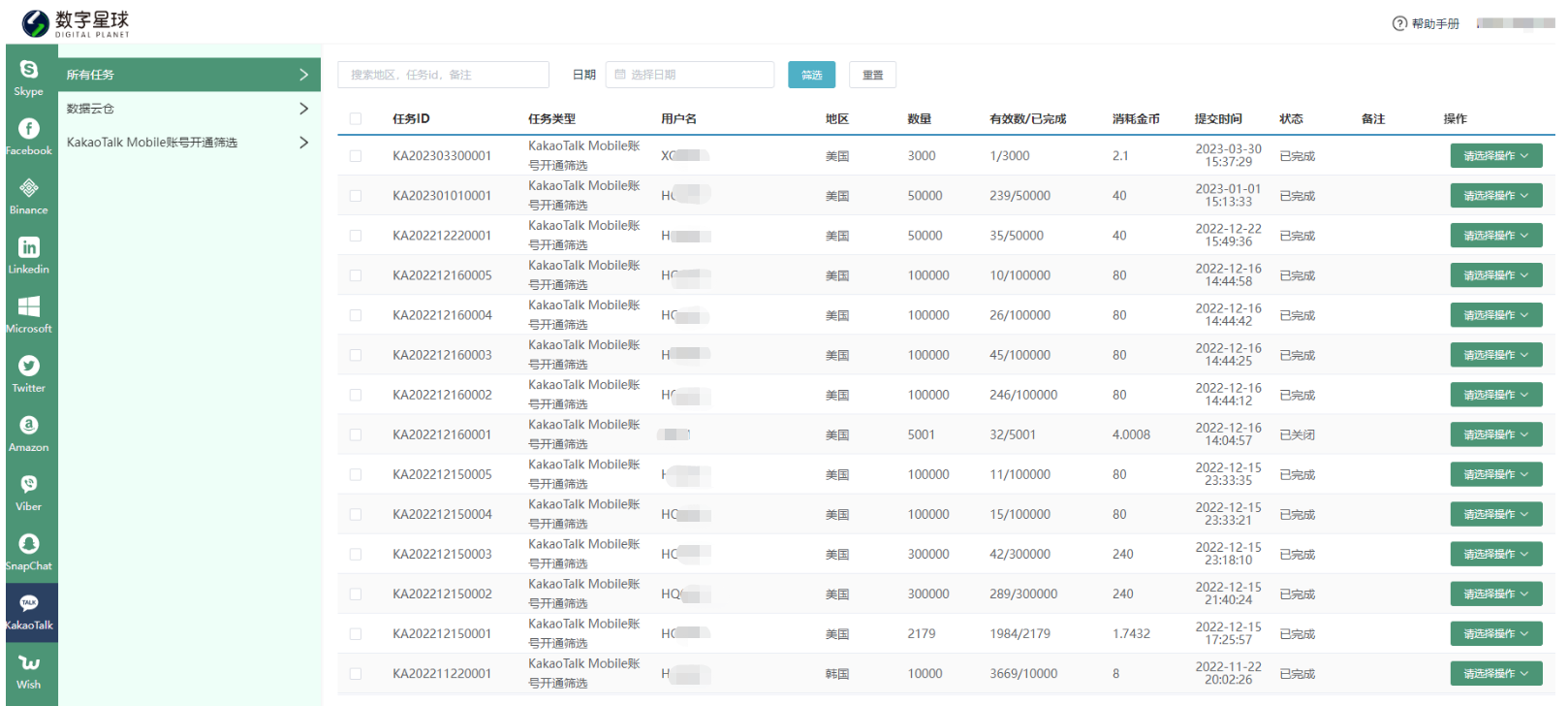Image resolution: width=1568 pixels, height=706 pixels.
Task: Click the 状态 column header
Action: tap(1291, 119)
